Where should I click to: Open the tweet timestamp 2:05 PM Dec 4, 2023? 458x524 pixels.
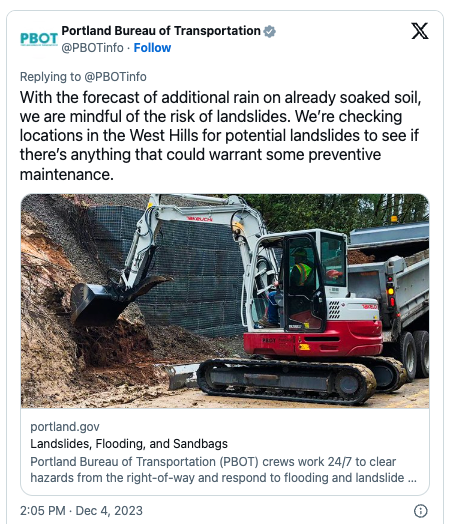(81, 511)
